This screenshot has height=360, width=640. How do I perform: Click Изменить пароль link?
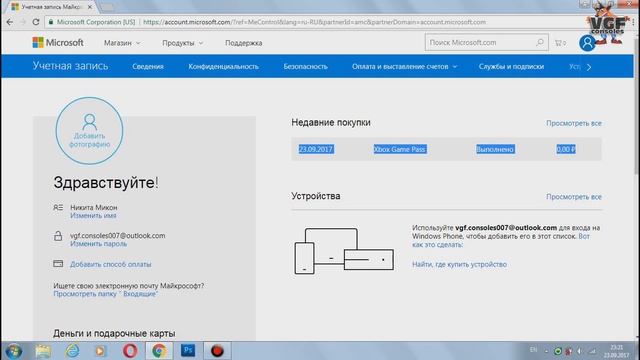98,244
